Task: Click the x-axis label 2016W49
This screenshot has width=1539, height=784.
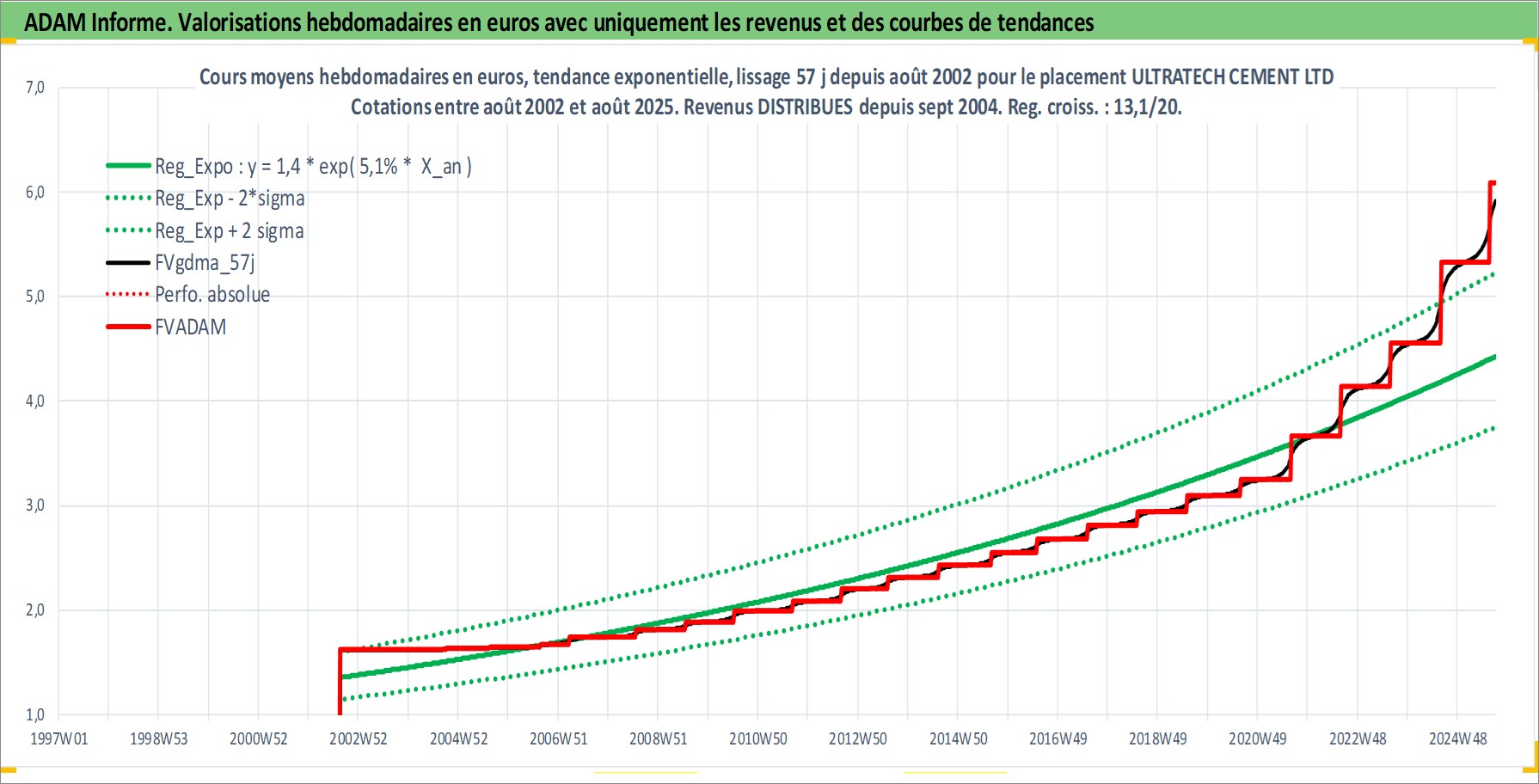Action: 1058,739
